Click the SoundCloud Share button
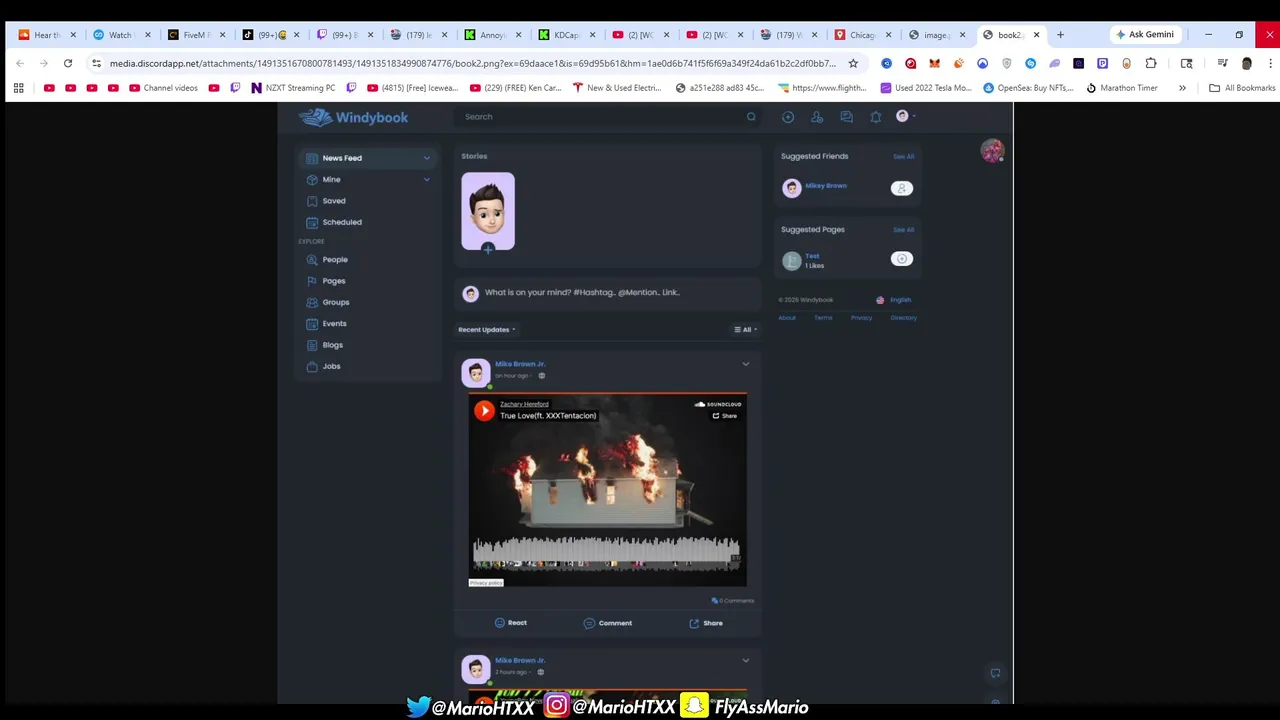 pyautogui.click(x=725, y=416)
